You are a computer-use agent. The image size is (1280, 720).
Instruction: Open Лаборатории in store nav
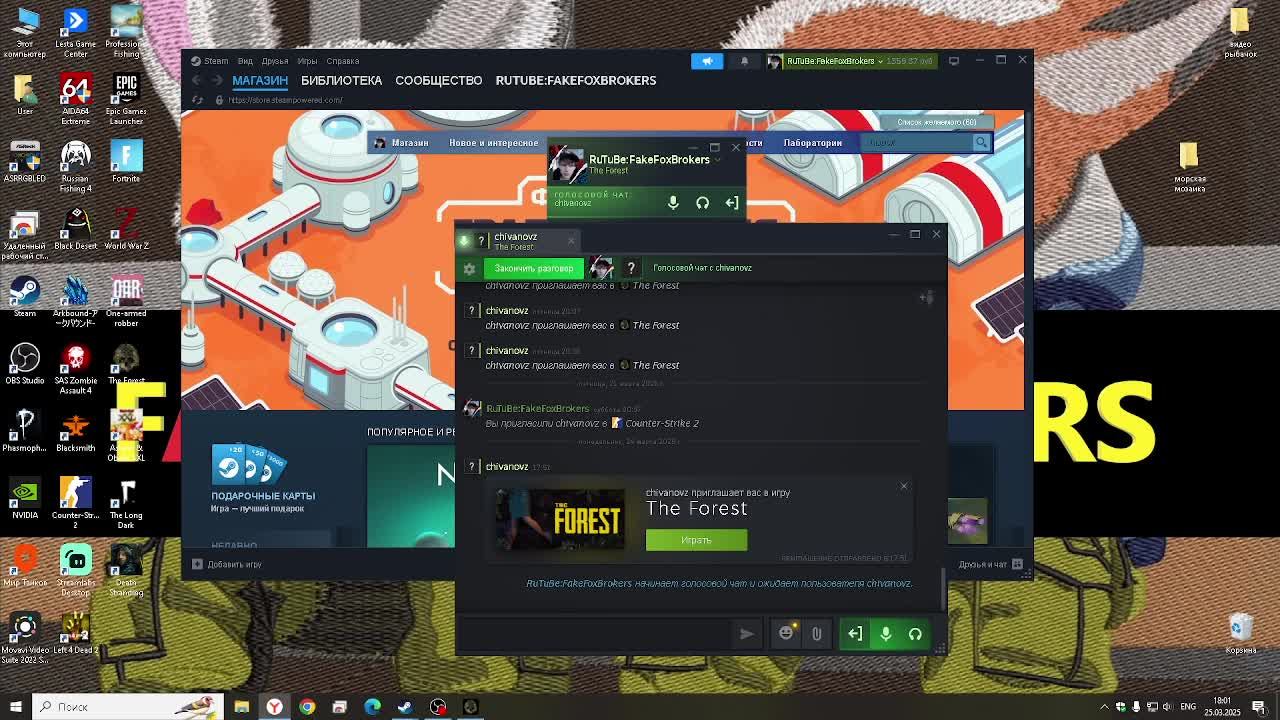[812, 143]
